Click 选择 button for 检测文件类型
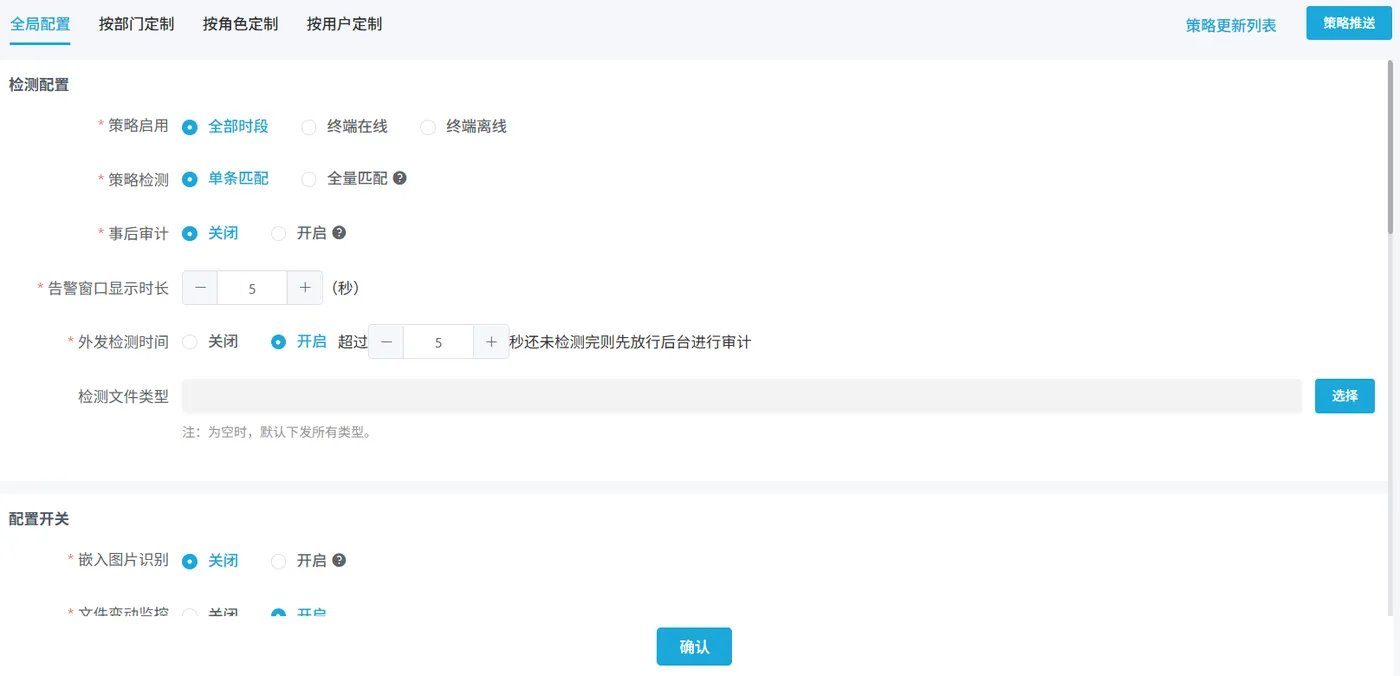Screen dimensions: 1400x676 click(x=1345, y=396)
